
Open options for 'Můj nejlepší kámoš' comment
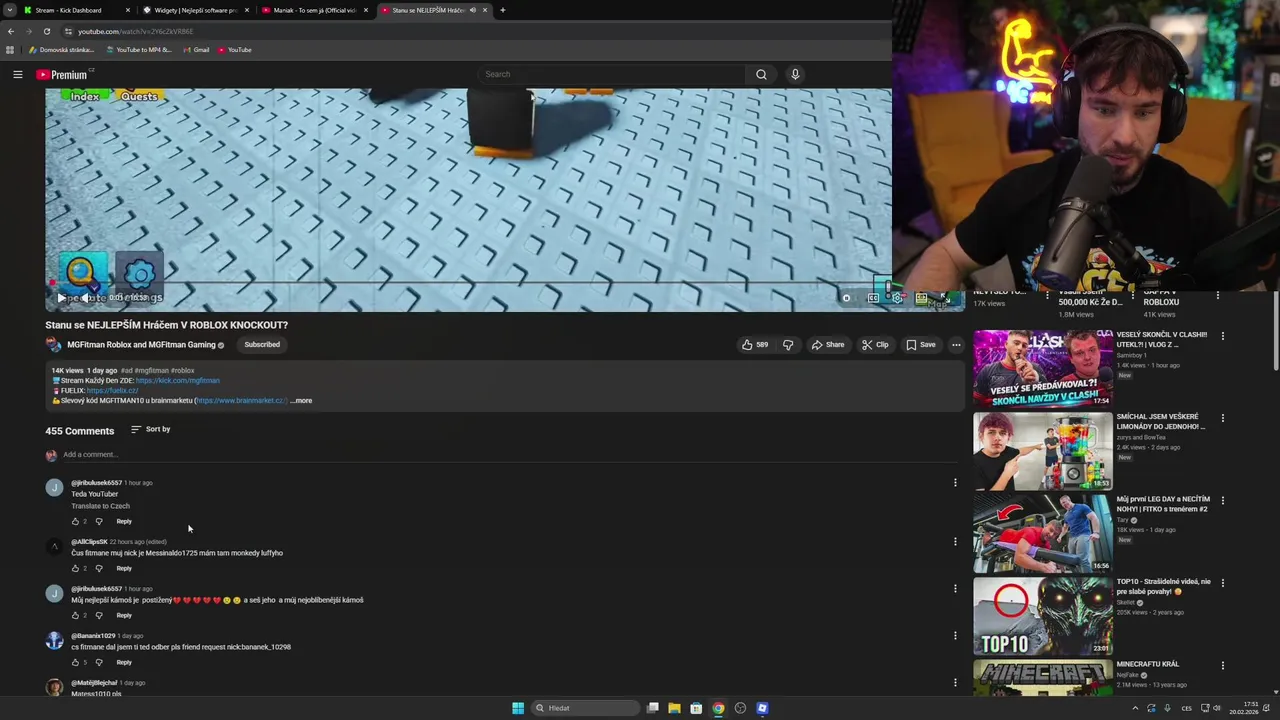click(955, 589)
